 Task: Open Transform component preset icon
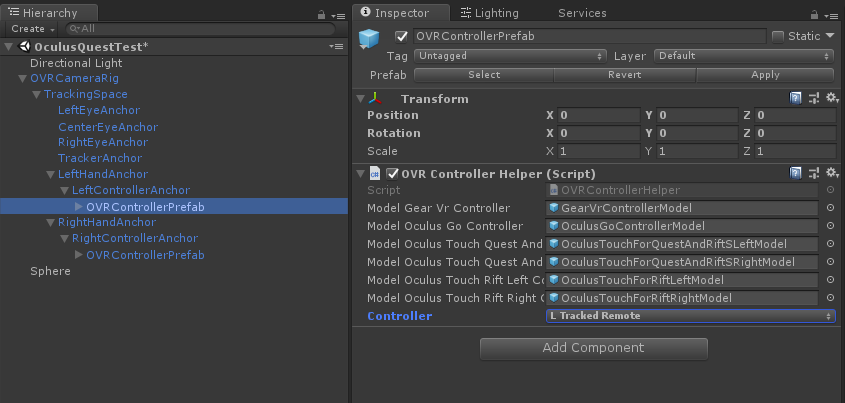814,98
